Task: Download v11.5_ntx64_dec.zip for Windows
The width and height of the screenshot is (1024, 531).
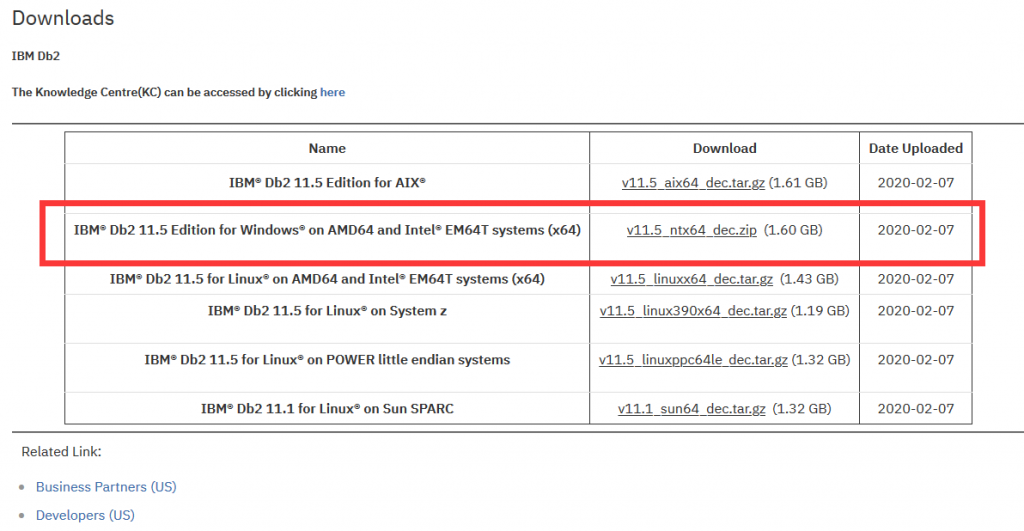Action: pyautogui.click(x=692, y=230)
